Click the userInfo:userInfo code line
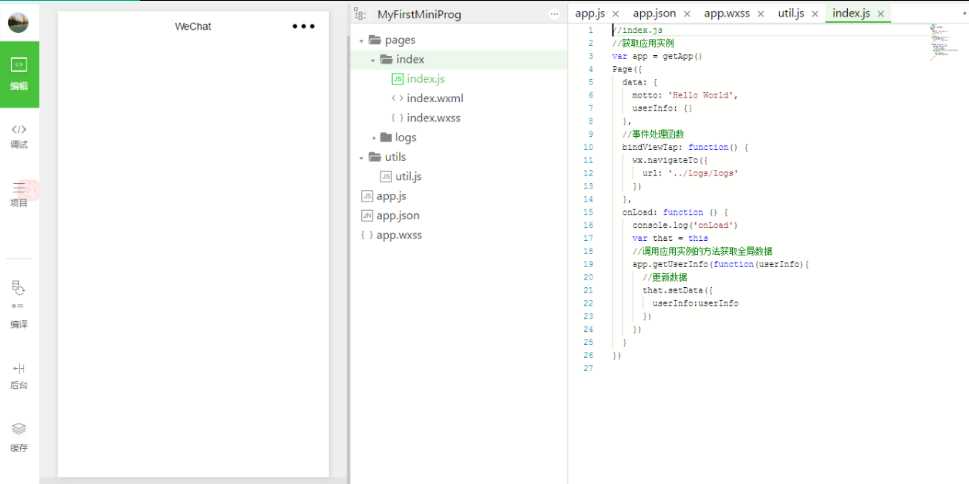The width and height of the screenshot is (969, 484). tap(695, 303)
